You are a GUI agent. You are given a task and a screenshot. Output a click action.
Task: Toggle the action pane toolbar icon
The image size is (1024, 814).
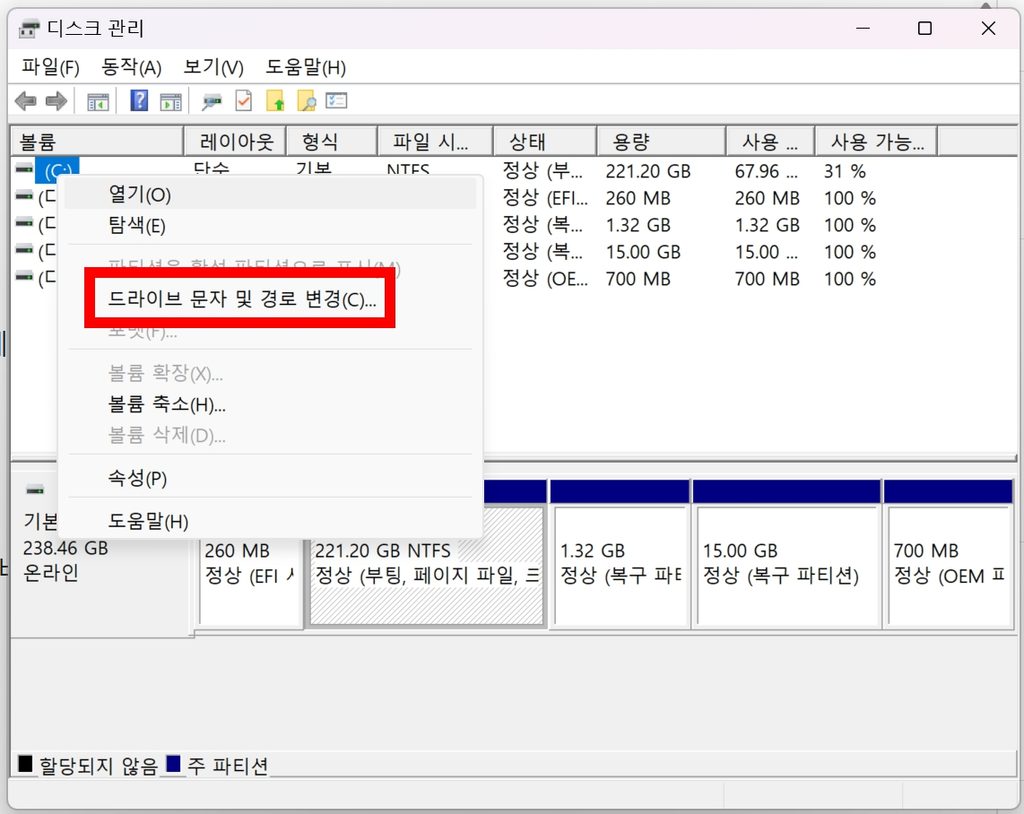[170, 102]
